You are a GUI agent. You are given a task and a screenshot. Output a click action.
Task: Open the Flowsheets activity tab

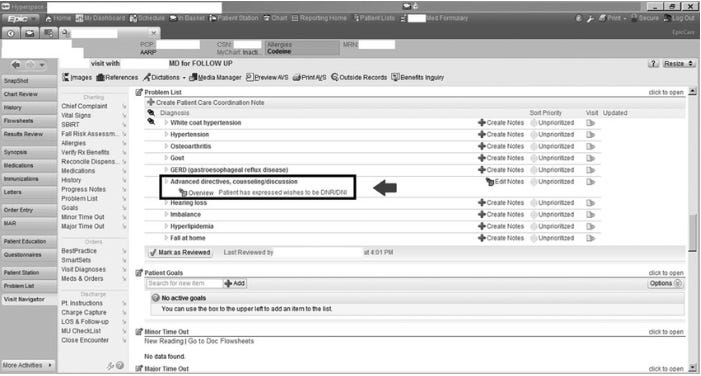point(29,121)
